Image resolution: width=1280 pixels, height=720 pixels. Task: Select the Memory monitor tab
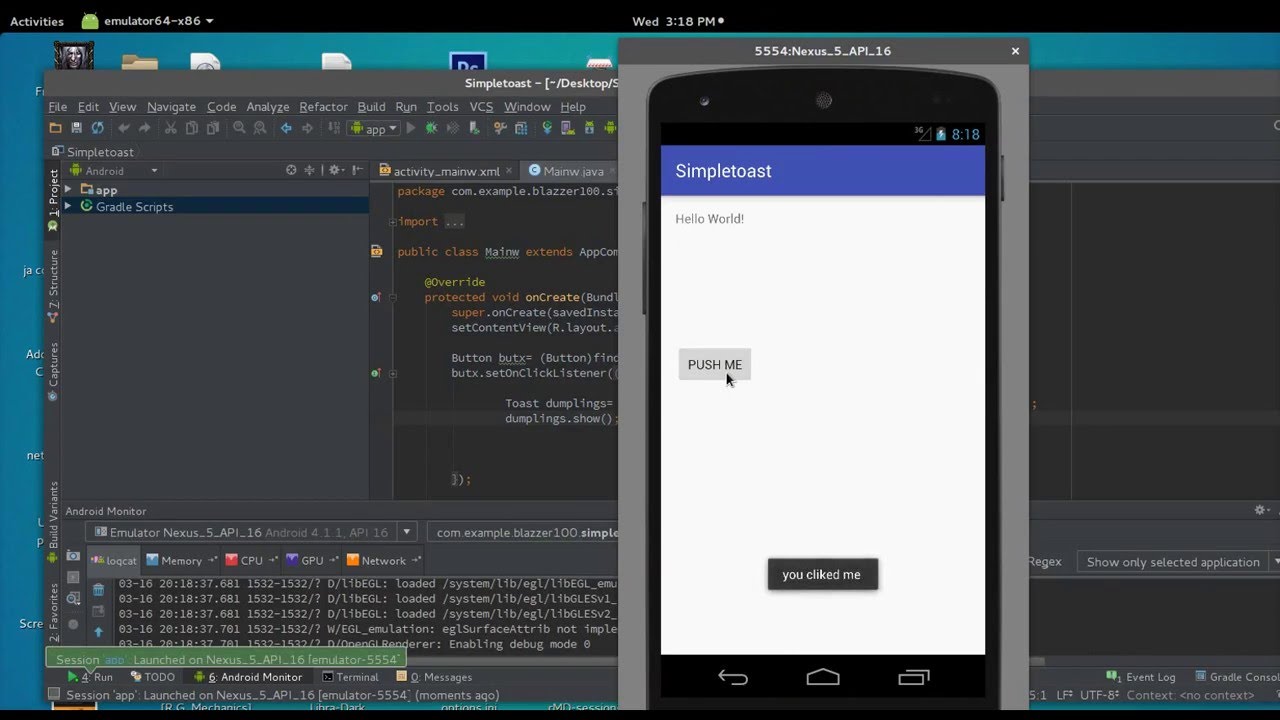point(180,560)
